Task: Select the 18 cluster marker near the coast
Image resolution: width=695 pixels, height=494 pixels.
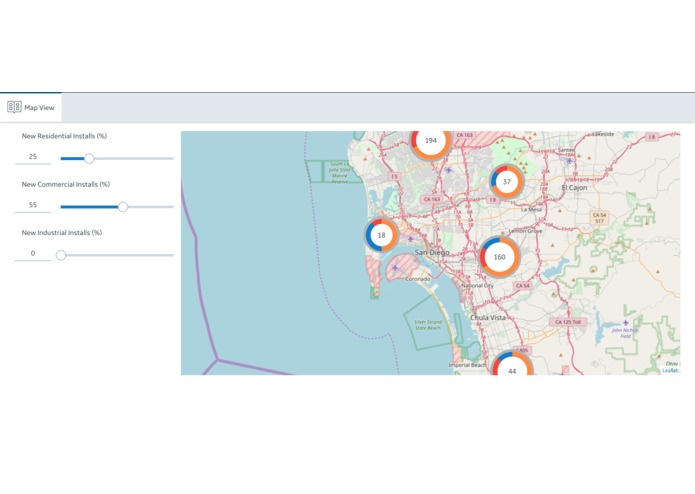Action: click(x=381, y=235)
